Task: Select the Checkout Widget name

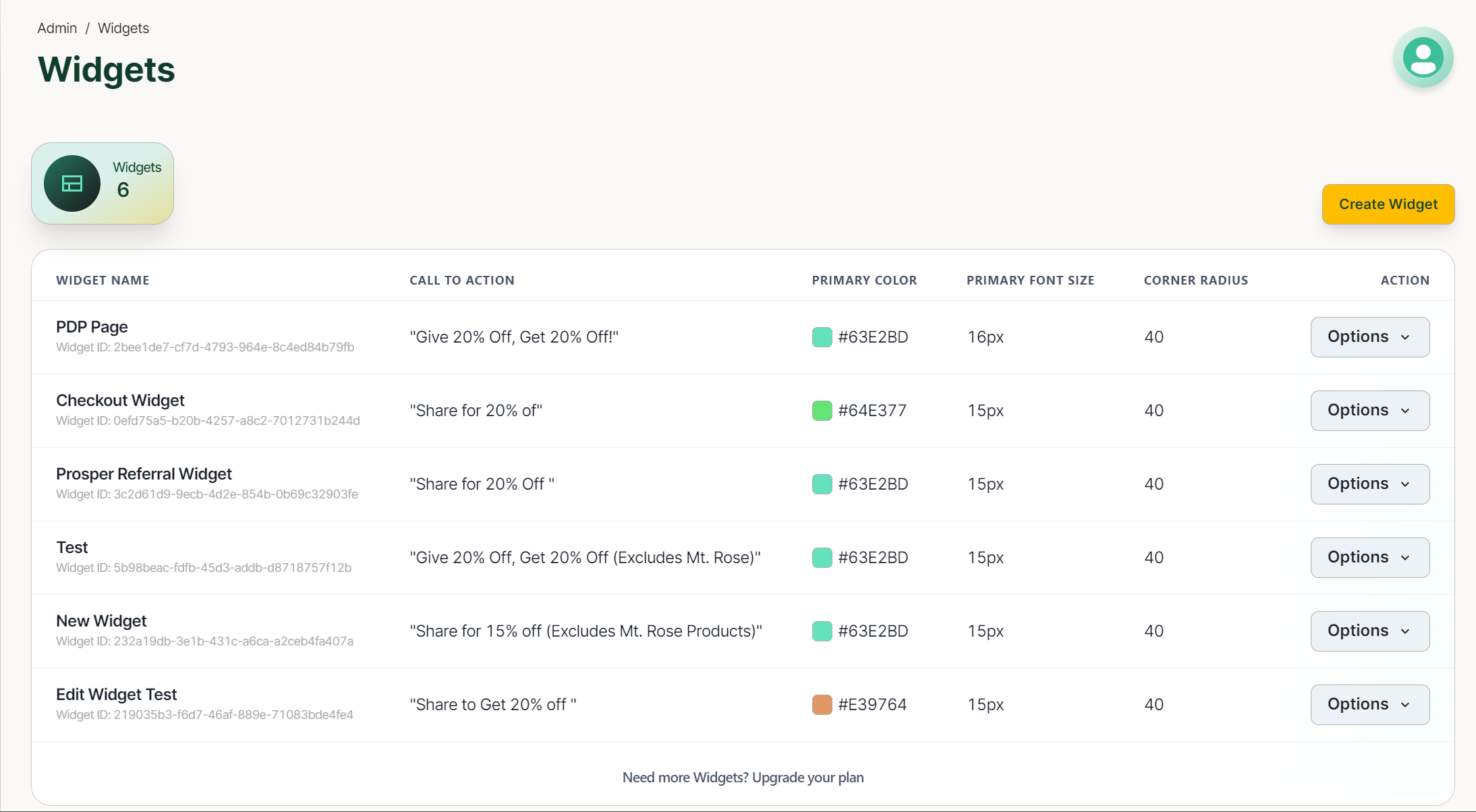Action: 120,400
